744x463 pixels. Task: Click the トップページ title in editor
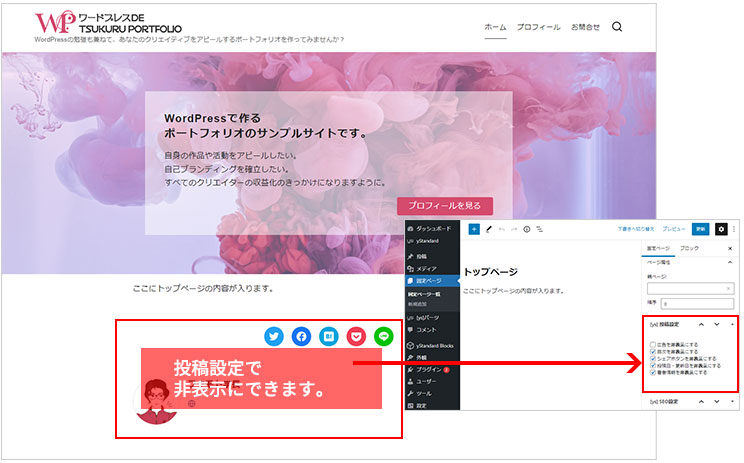point(490,272)
